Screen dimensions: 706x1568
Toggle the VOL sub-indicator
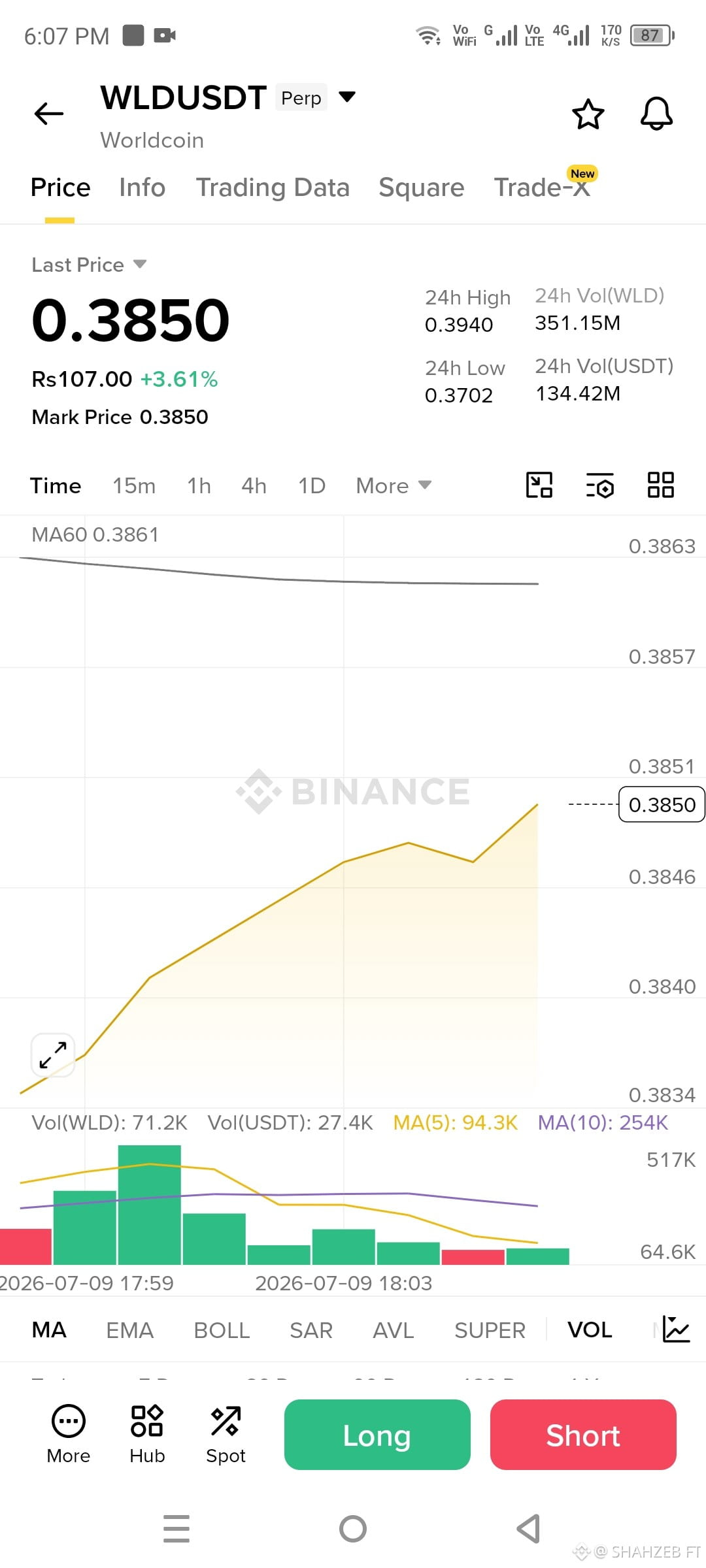590,1330
